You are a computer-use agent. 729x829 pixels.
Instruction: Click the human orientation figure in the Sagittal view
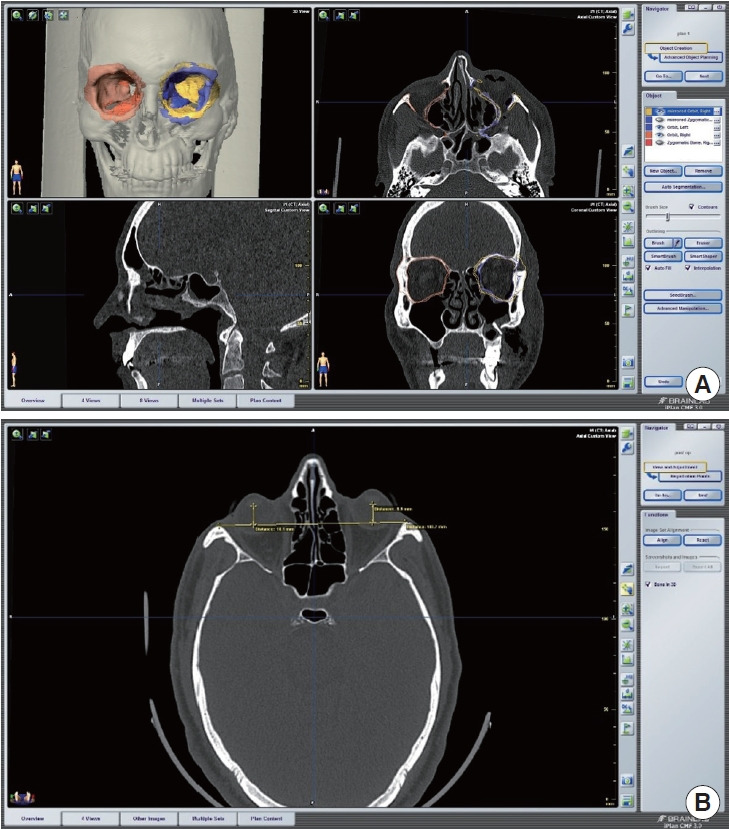coord(14,369)
